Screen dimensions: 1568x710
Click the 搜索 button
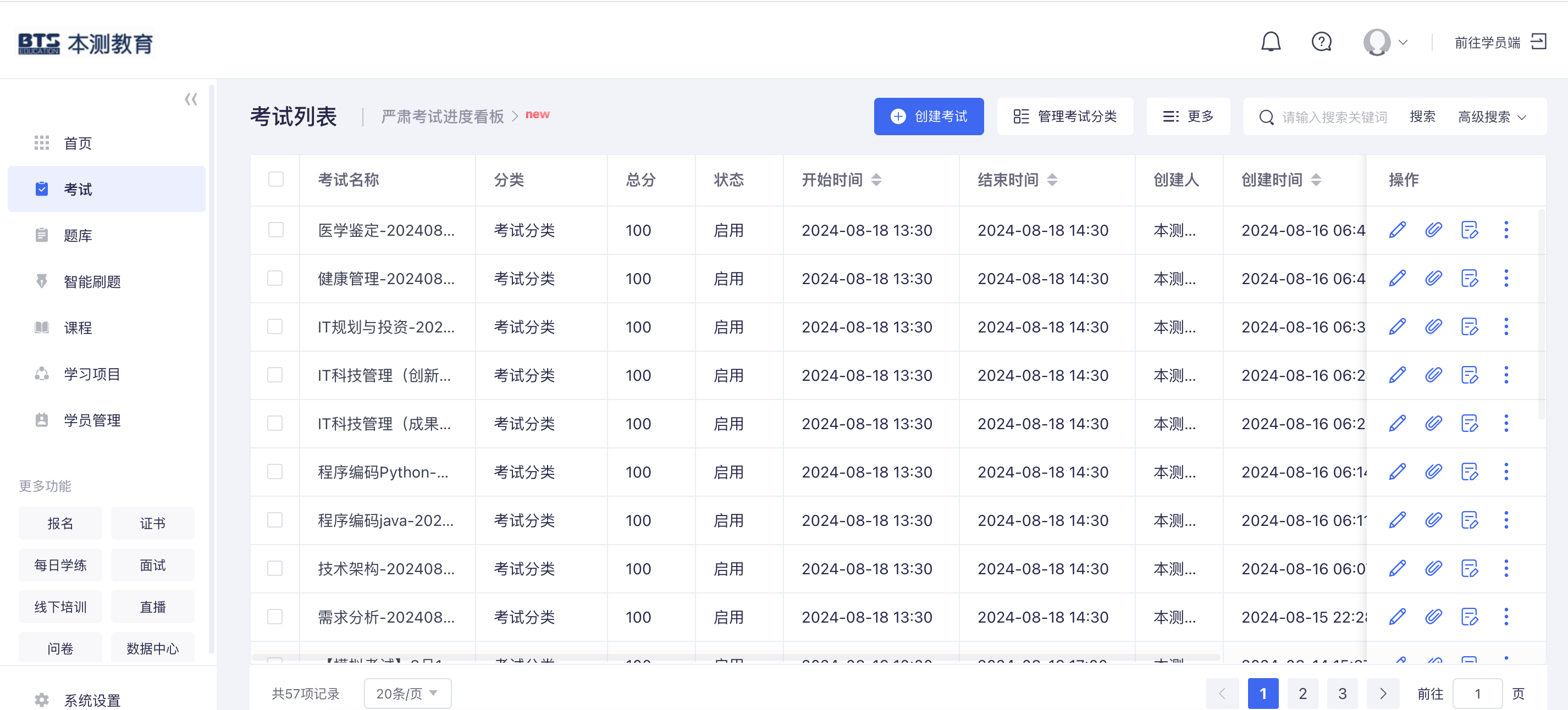(x=1422, y=116)
